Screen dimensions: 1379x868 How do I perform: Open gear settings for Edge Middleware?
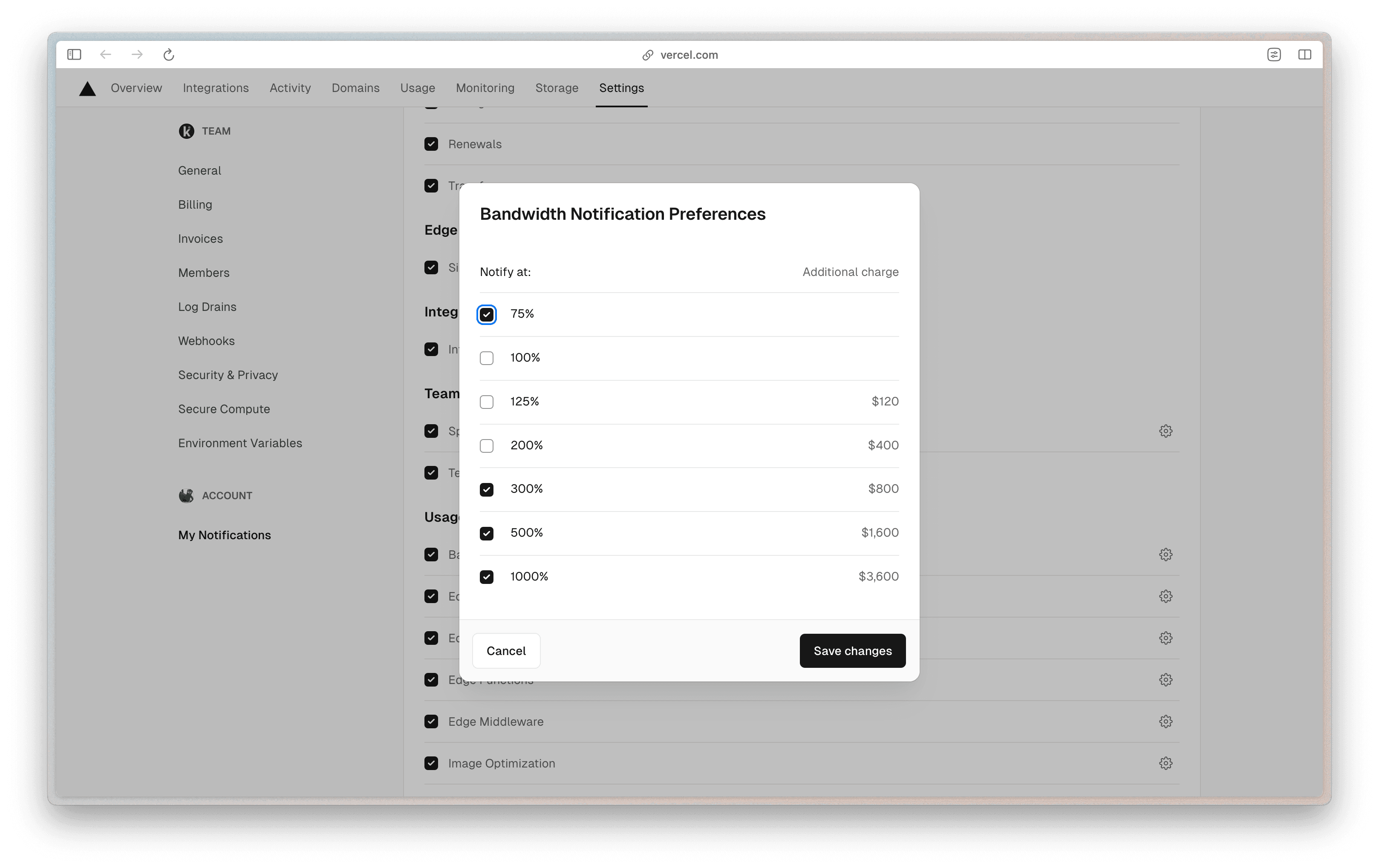(1166, 721)
